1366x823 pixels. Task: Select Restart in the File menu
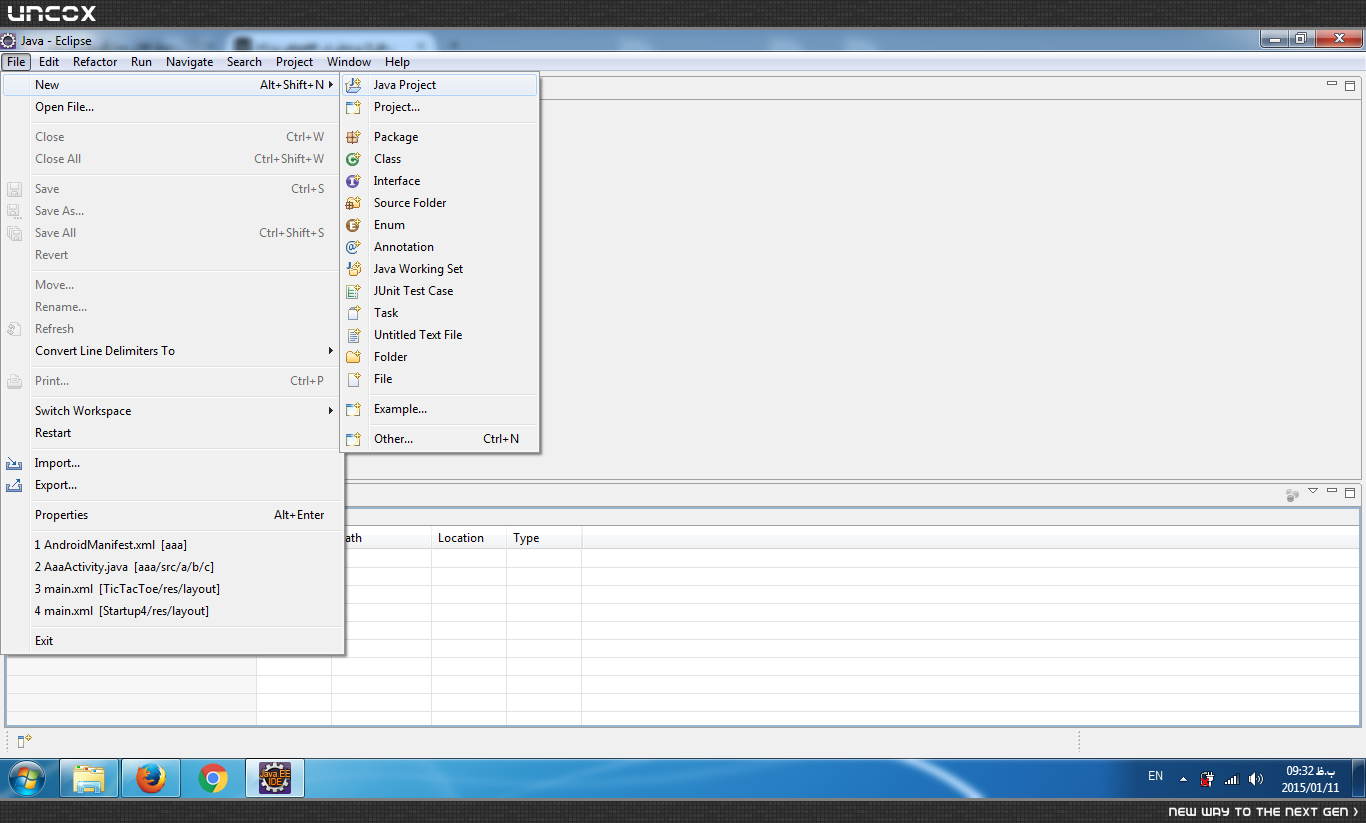point(173,433)
